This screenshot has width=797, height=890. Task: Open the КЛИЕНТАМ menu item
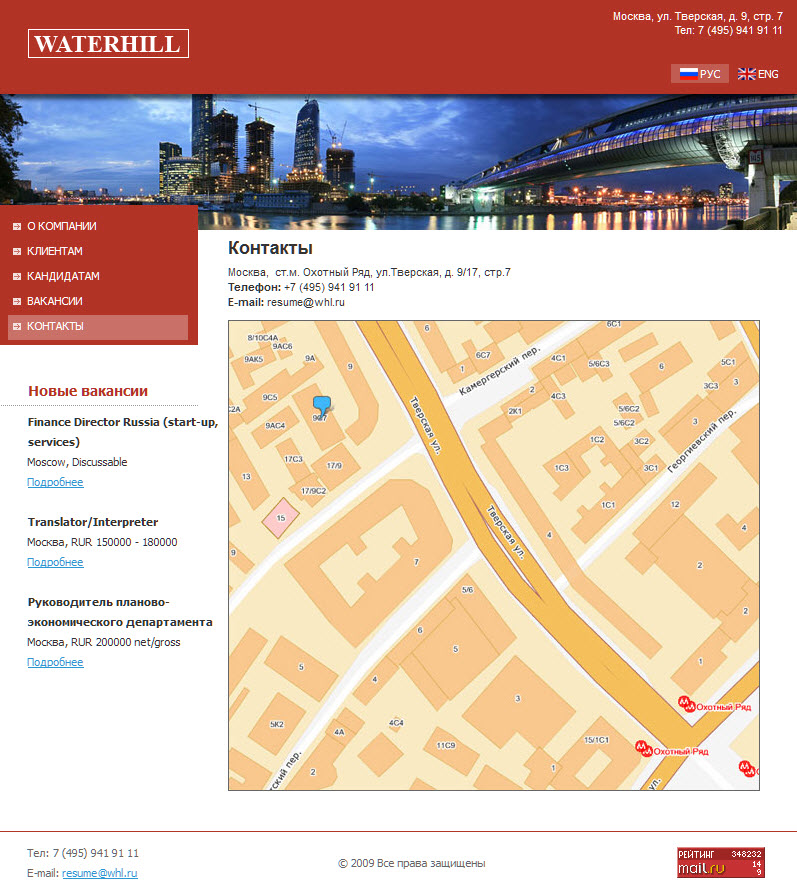(54, 251)
